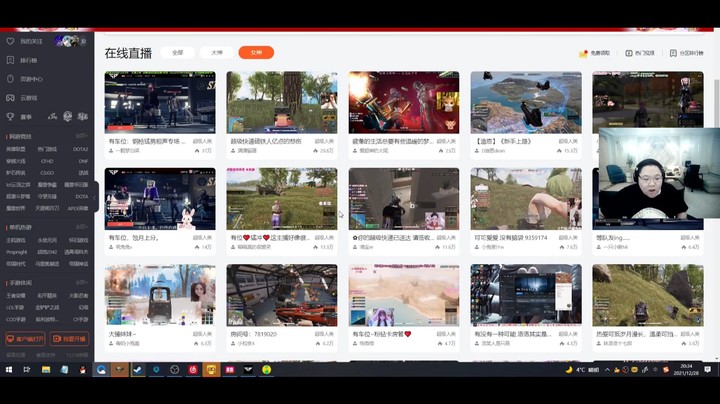Open the DOTA2 category
This screenshot has height=404, width=720.
(80, 149)
